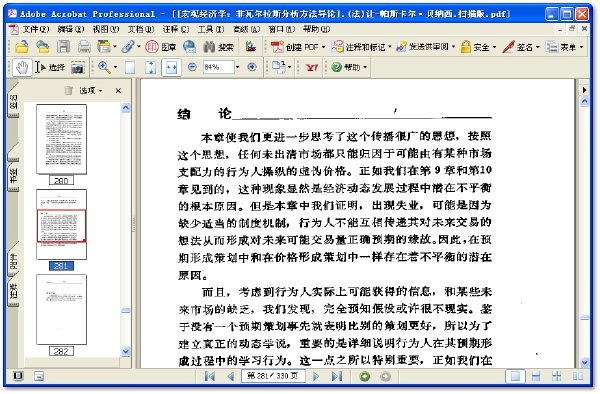Go to the last page
The height and width of the screenshot is (394, 600).
(336, 376)
